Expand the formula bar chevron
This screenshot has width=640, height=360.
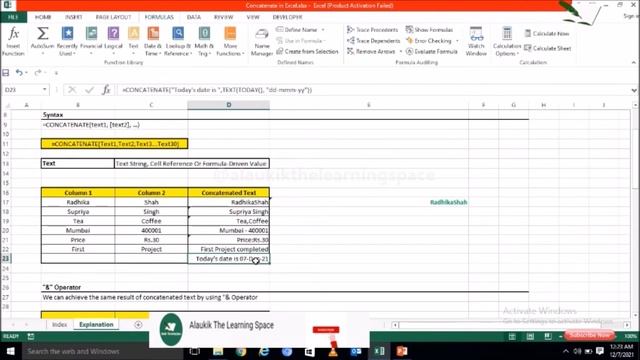(634, 90)
